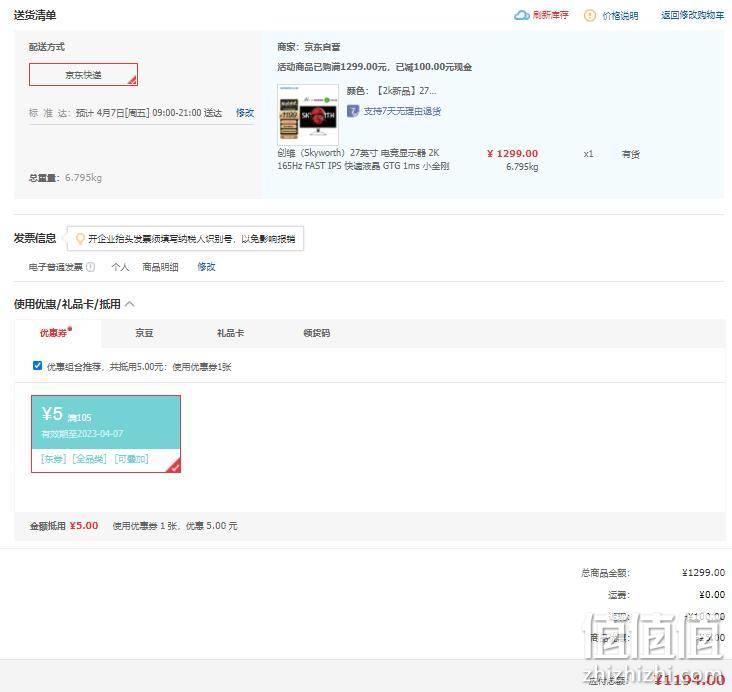Viewport: 732px width, 692px height.
Task: Open the Skyworth monitor product thumbnail
Action: click(x=308, y=114)
